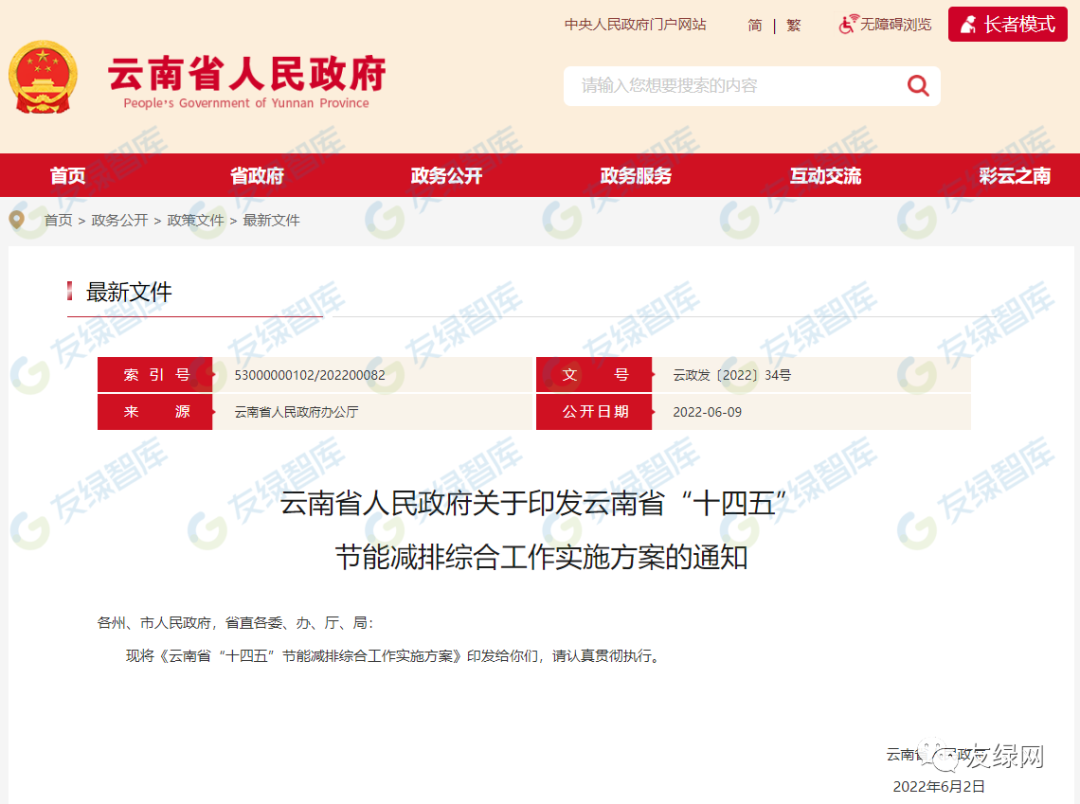Screen dimensions: 1080x804
Task: Click 政策文件 in the breadcrumb
Action: coord(195,220)
